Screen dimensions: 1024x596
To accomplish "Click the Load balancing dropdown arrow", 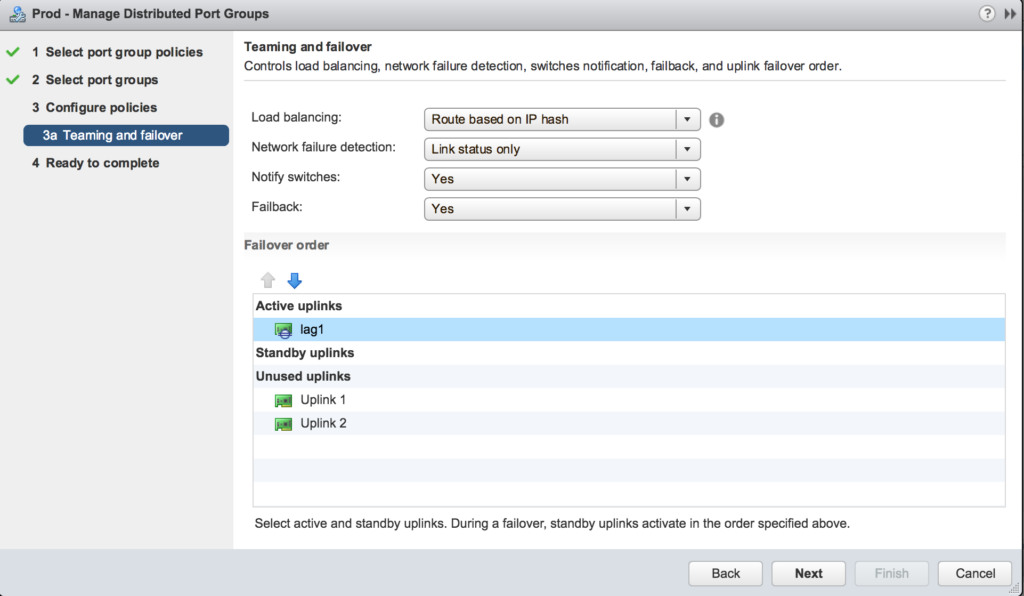I will coord(687,119).
